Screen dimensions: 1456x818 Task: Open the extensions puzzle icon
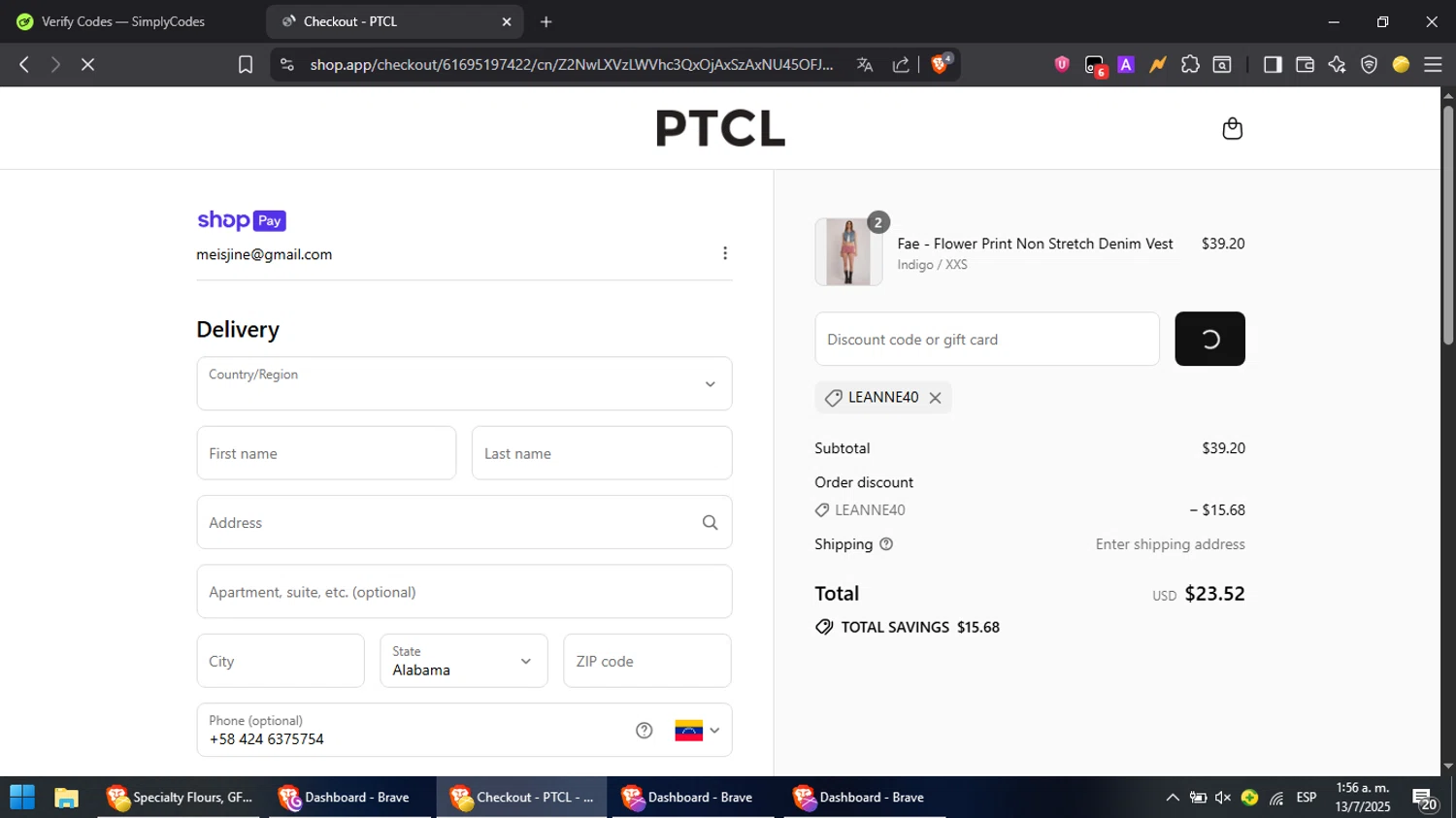point(1190,64)
